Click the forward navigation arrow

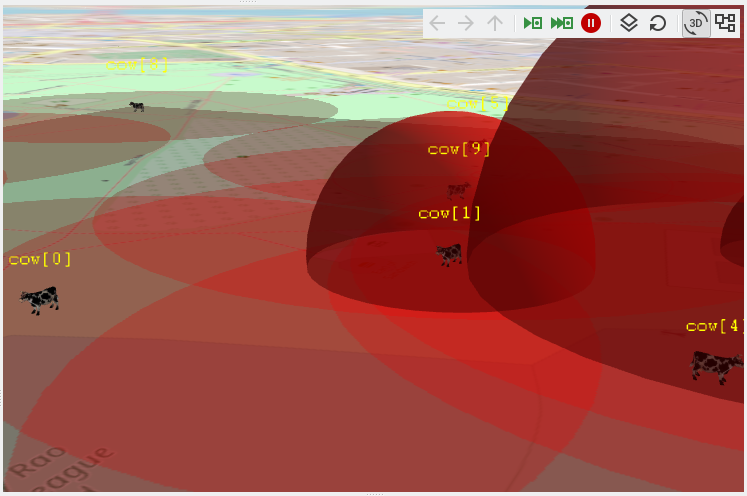tap(465, 23)
